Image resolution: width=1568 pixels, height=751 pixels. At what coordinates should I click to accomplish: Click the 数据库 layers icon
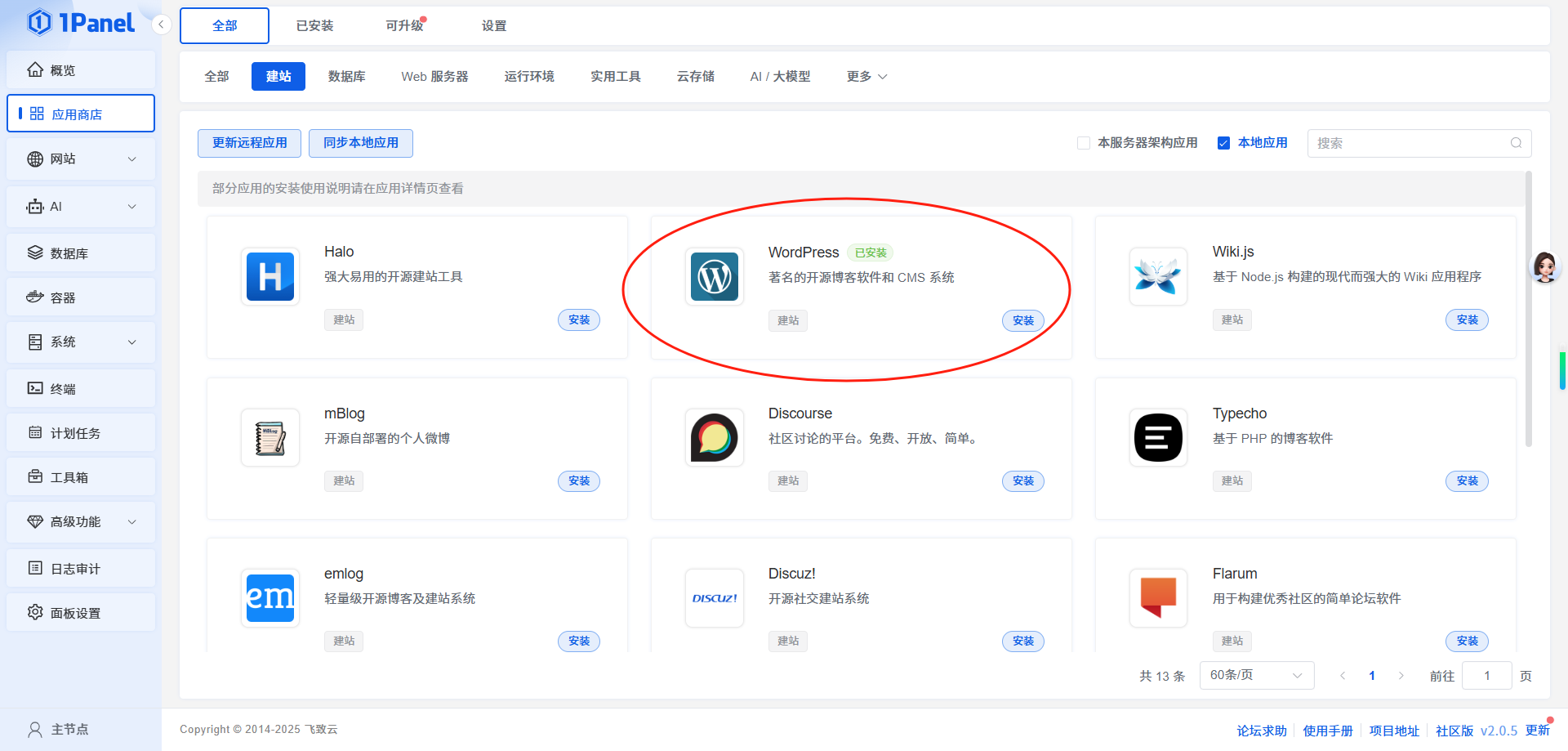[35, 253]
